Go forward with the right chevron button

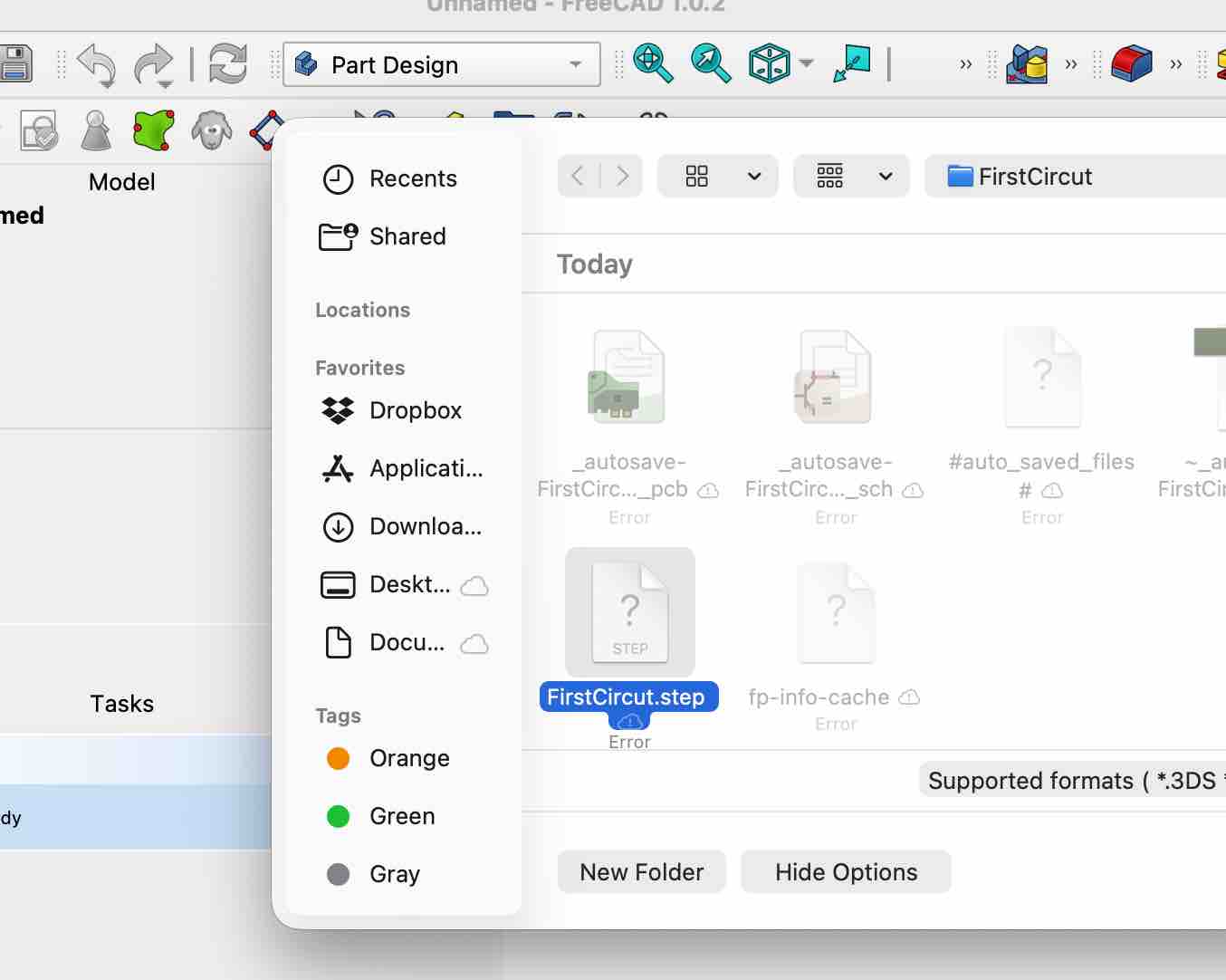click(x=622, y=176)
